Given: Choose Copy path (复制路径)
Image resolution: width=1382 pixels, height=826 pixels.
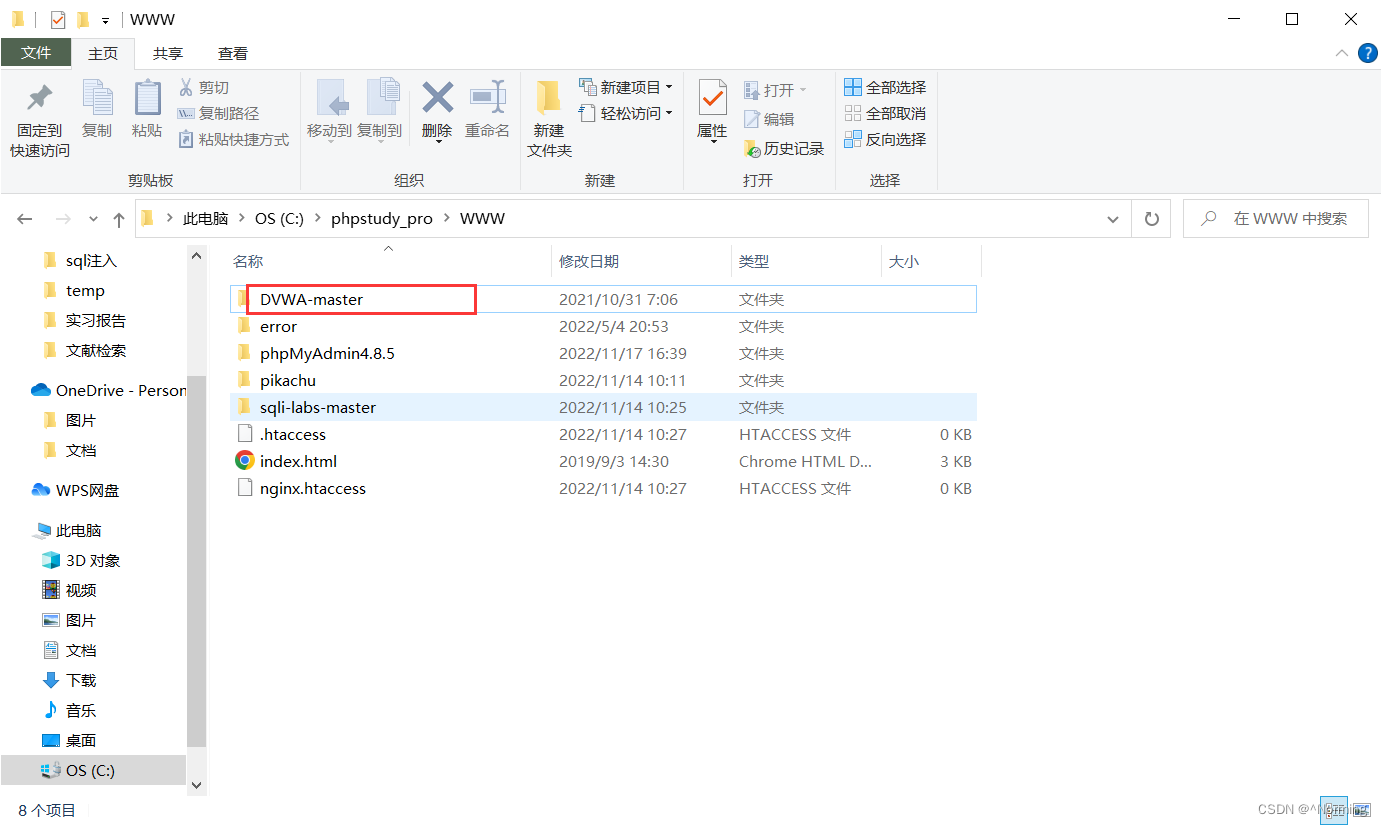Looking at the screenshot, I should pyautogui.click(x=218, y=114).
